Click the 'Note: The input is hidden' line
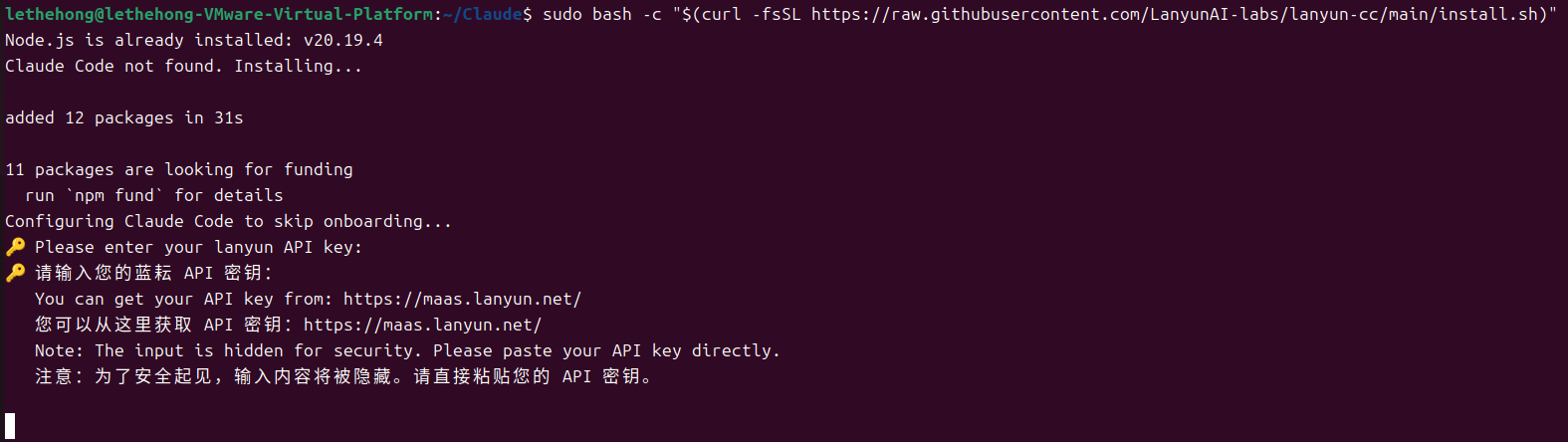The image size is (1568, 442). [x=407, y=350]
